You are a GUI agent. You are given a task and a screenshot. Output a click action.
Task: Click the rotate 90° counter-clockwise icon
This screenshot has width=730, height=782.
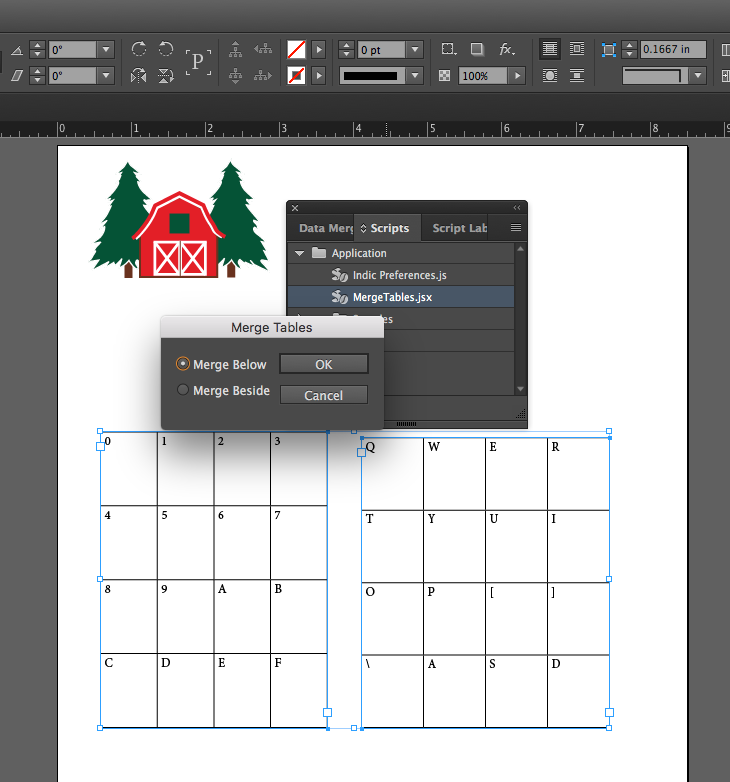pos(166,49)
